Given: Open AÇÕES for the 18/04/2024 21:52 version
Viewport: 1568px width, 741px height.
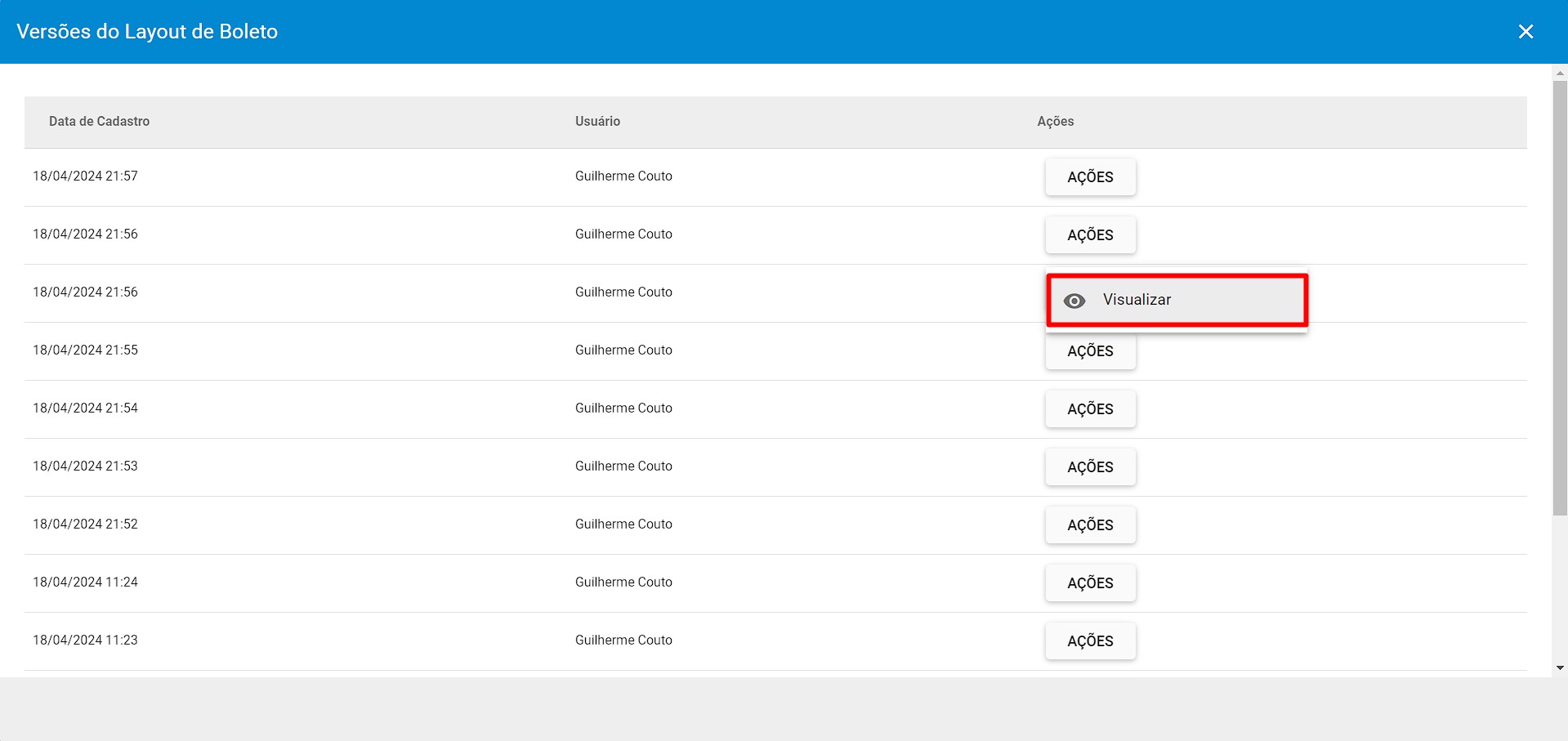Looking at the screenshot, I should [x=1090, y=525].
